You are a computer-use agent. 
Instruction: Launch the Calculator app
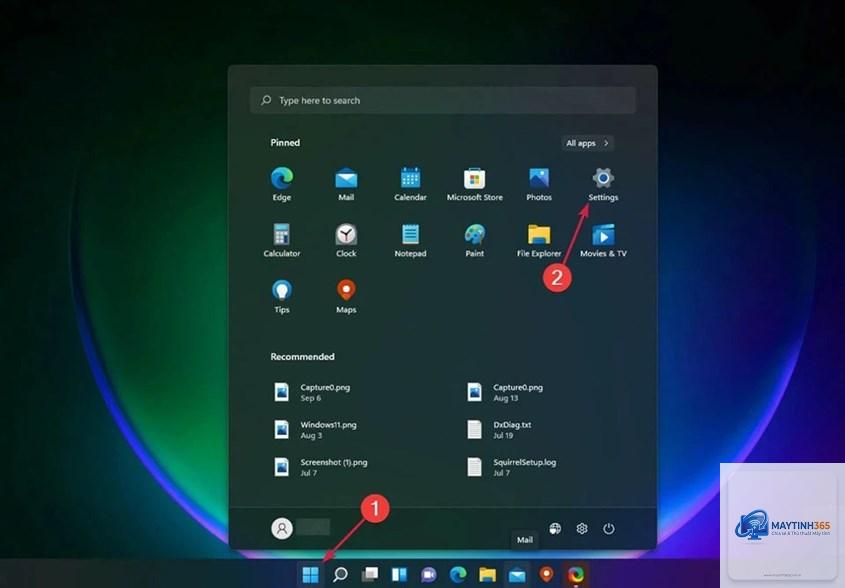click(x=281, y=240)
